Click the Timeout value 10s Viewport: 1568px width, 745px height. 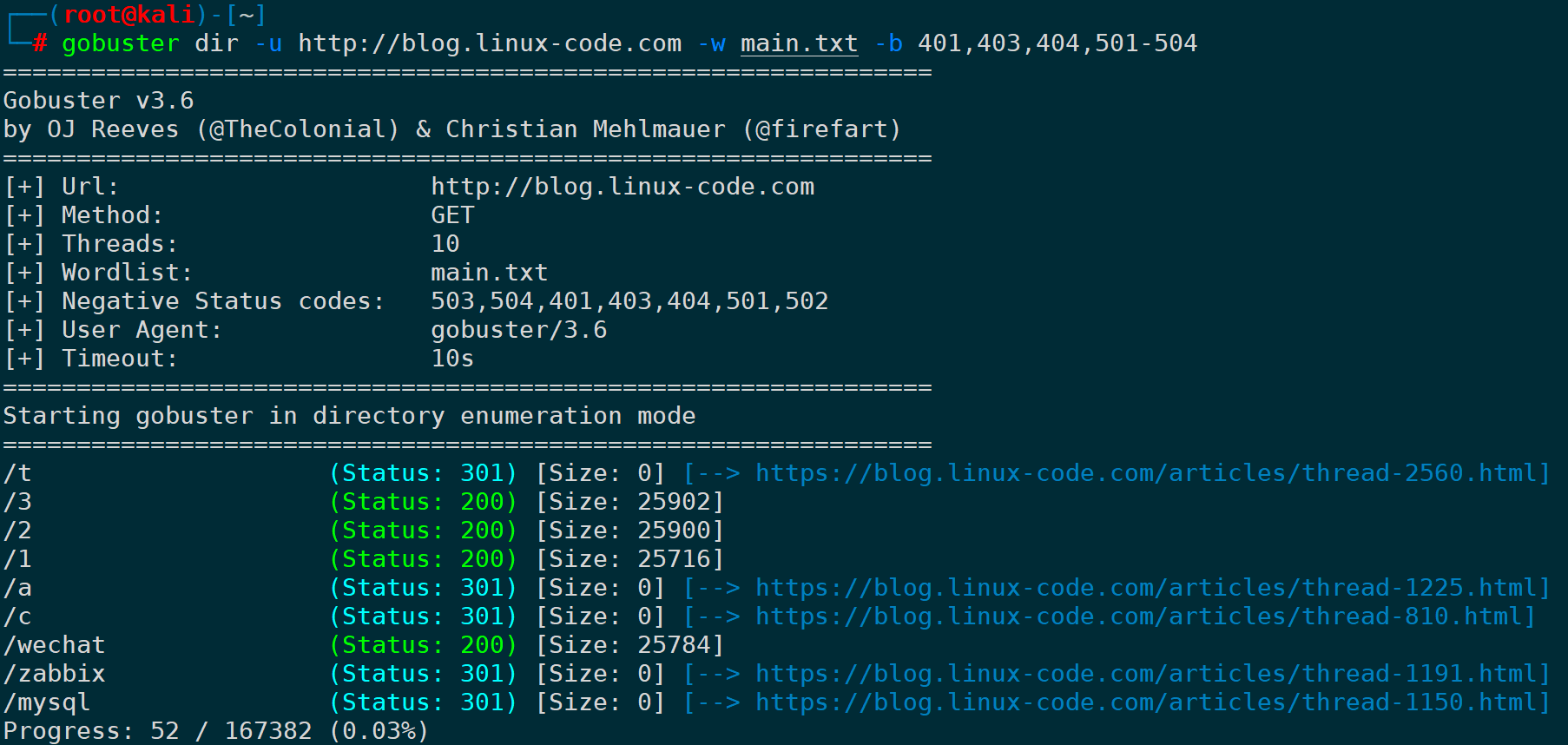point(452,359)
